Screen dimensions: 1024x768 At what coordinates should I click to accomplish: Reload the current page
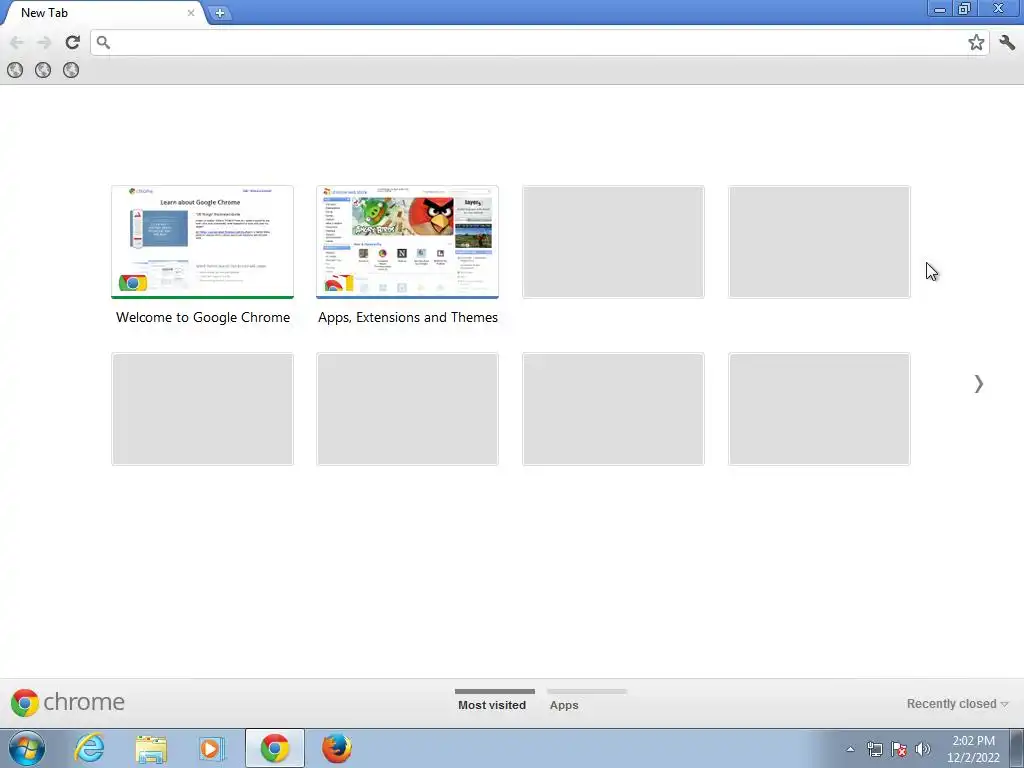pos(72,42)
